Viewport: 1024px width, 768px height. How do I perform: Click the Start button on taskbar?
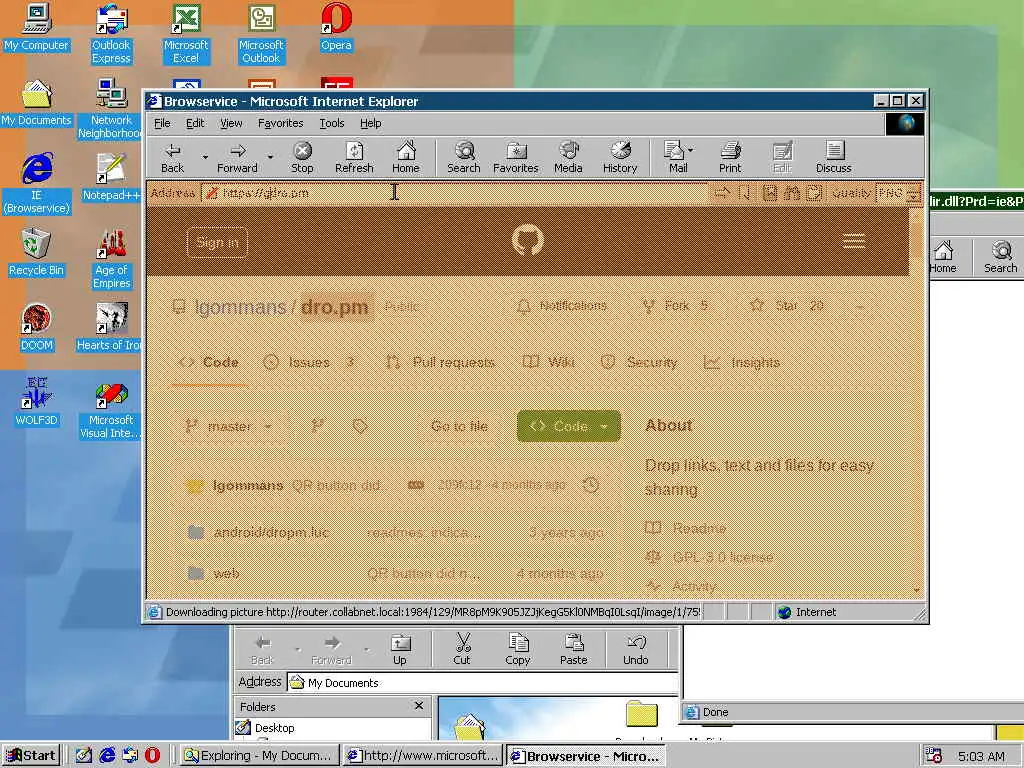point(32,756)
